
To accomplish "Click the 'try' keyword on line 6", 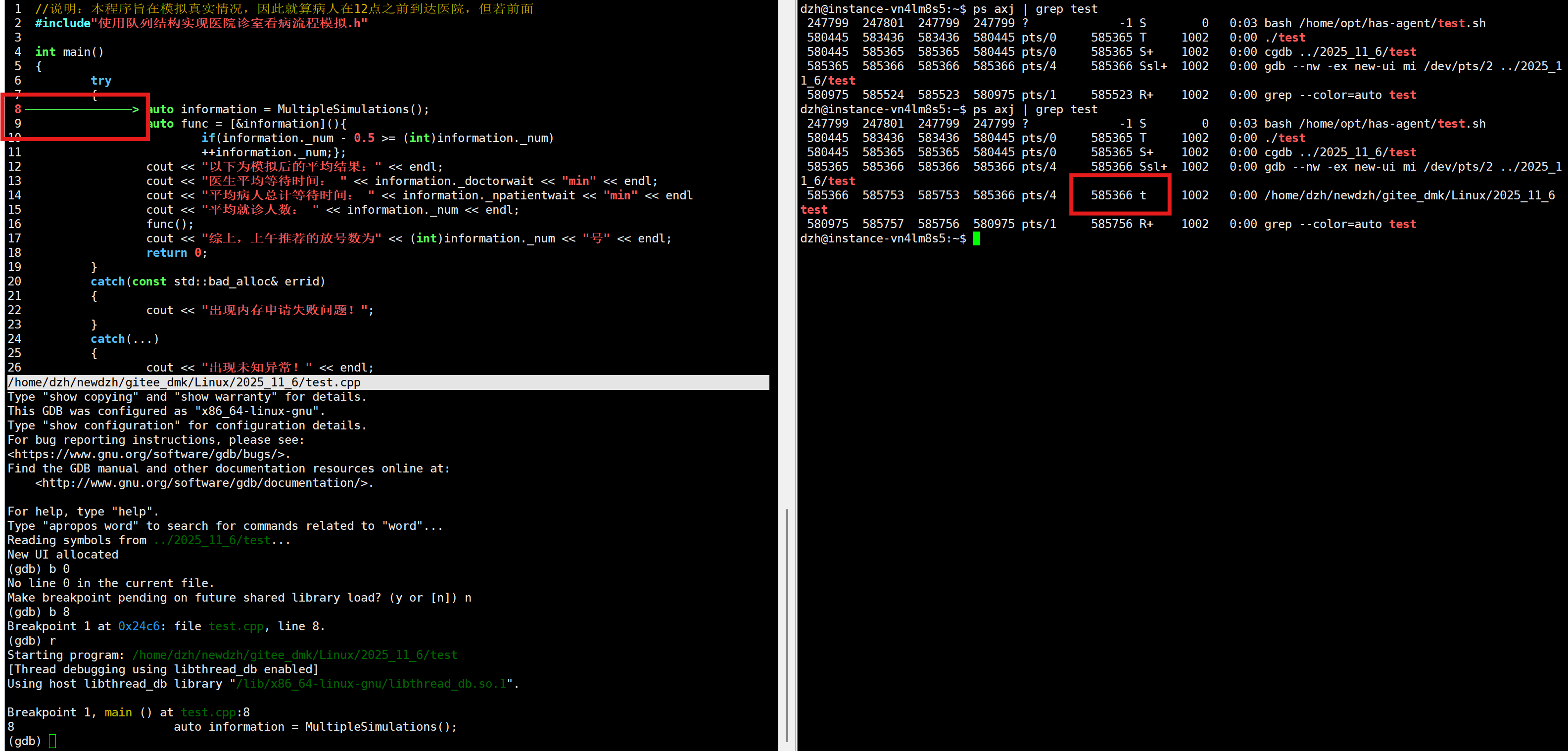I will click(101, 80).
